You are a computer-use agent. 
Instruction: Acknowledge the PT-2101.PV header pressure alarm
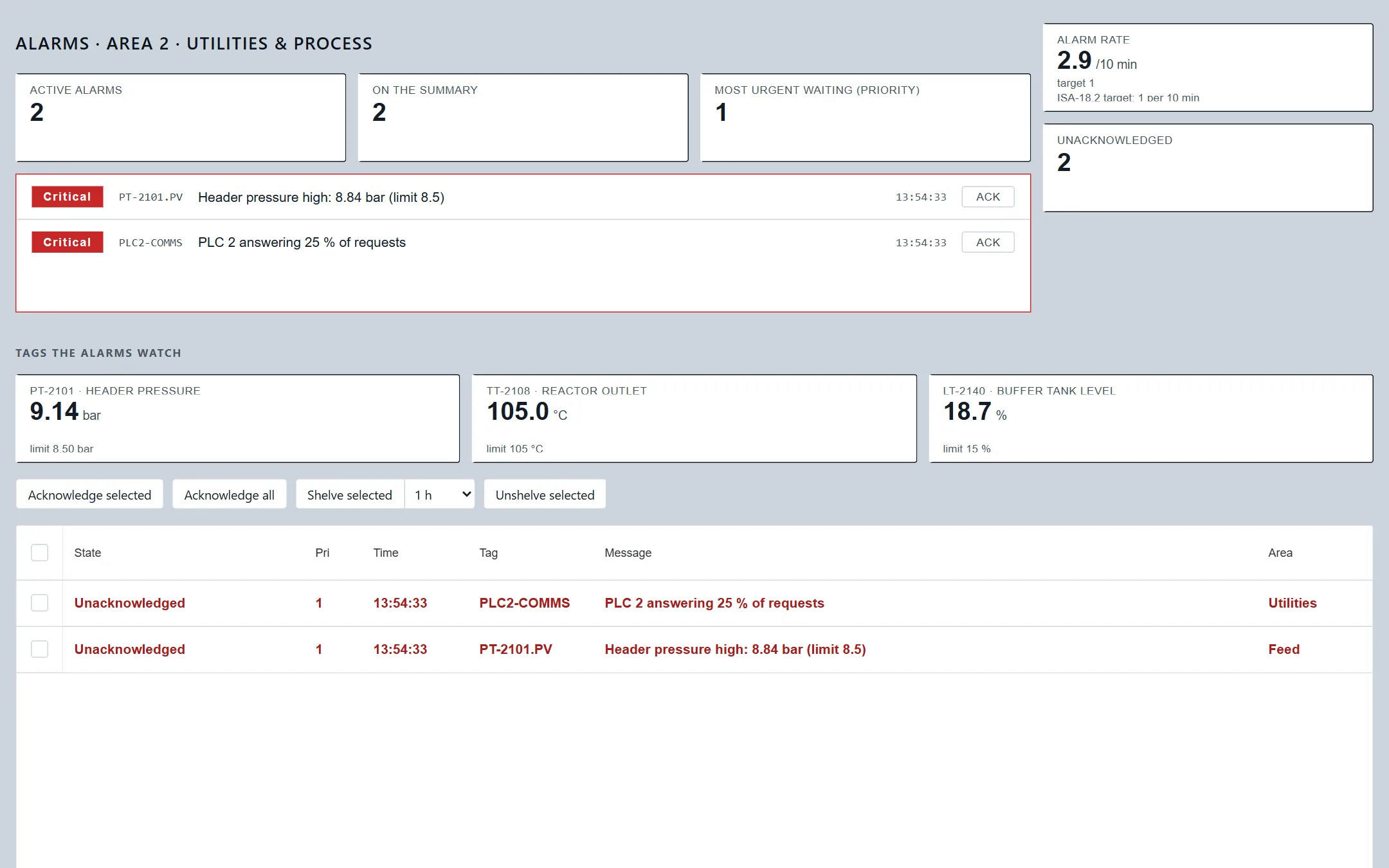click(x=988, y=197)
